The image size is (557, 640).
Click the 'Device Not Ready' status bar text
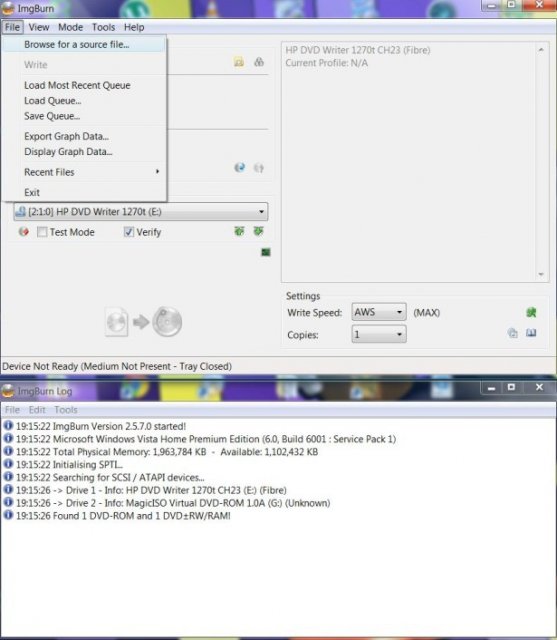coord(117,367)
